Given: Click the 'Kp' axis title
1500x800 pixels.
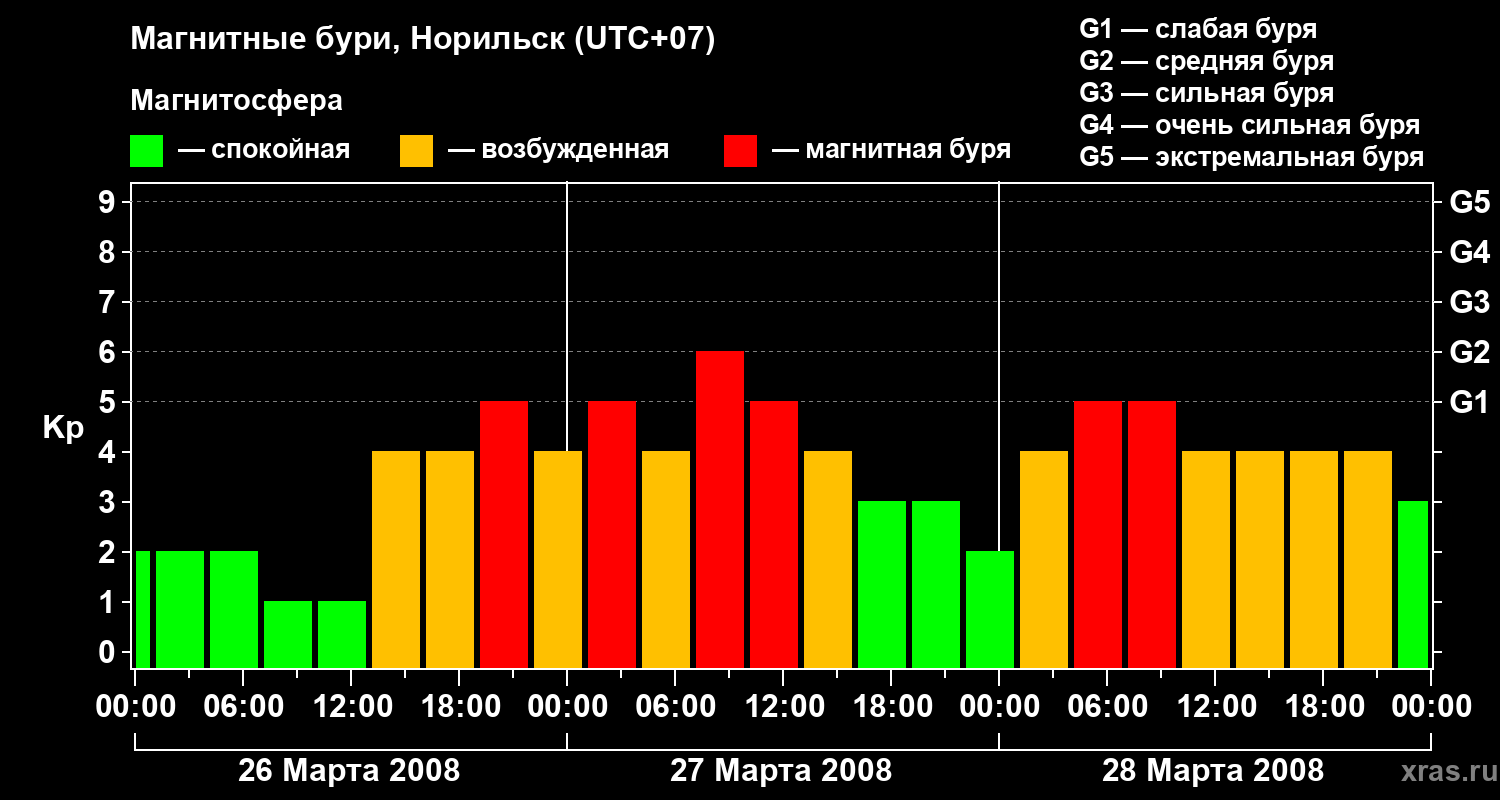Looking at the screenshot, I should tap(63, 428).
